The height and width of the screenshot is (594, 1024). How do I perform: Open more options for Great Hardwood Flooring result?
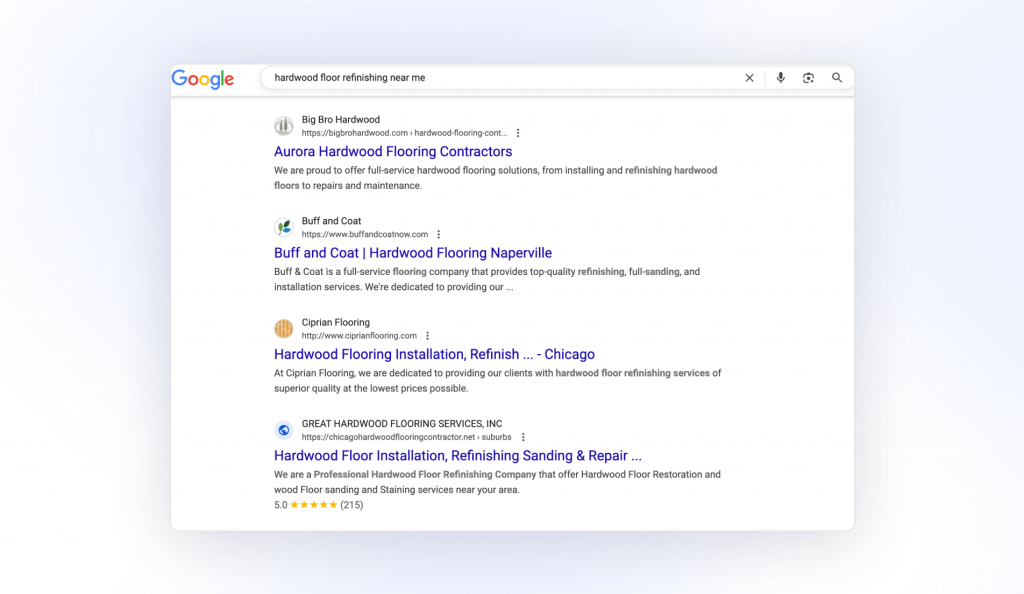coord(523,437)
